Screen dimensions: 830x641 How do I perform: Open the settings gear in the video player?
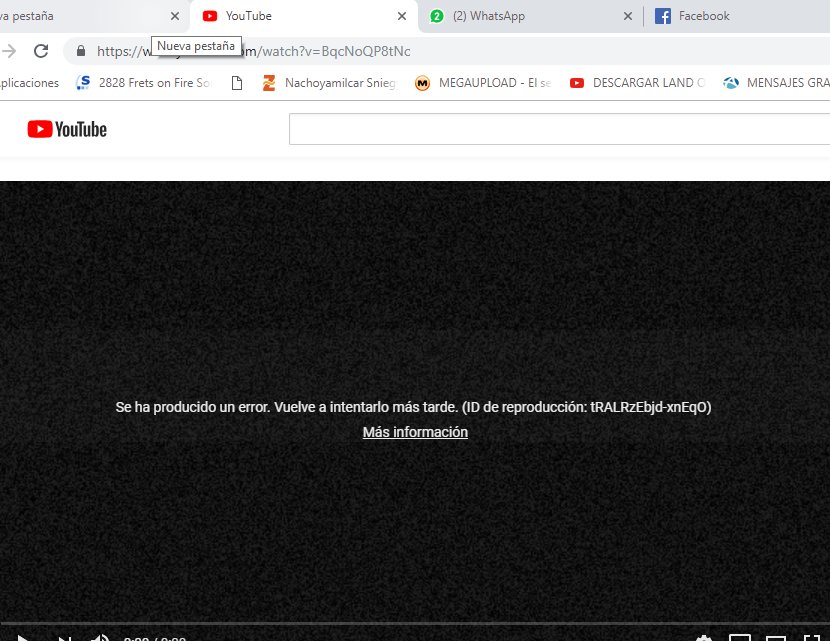tap(703, 637)
